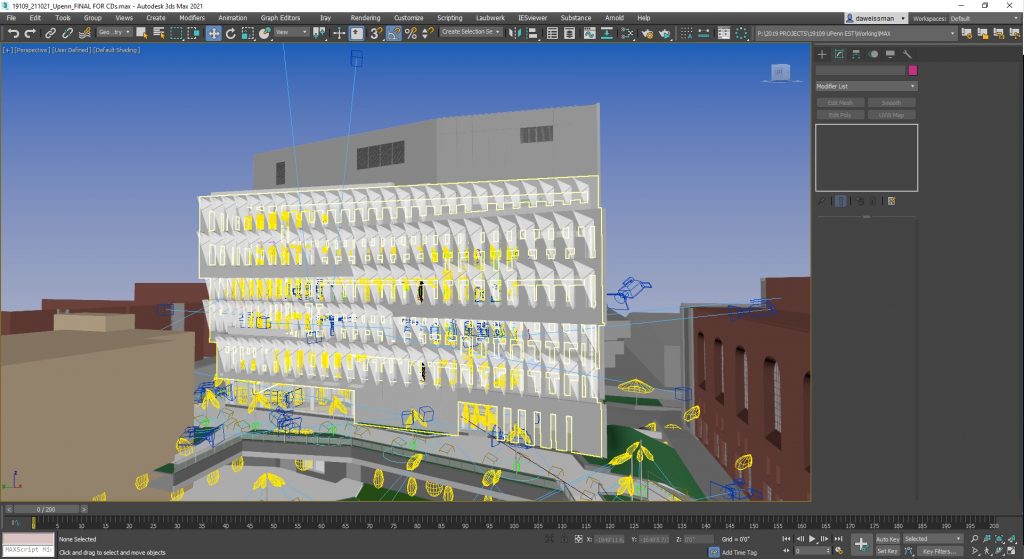Open the Reference Coordinate System View dropdown
Viewport: 1024px width, 559px height.
click(x=291, y=33)
